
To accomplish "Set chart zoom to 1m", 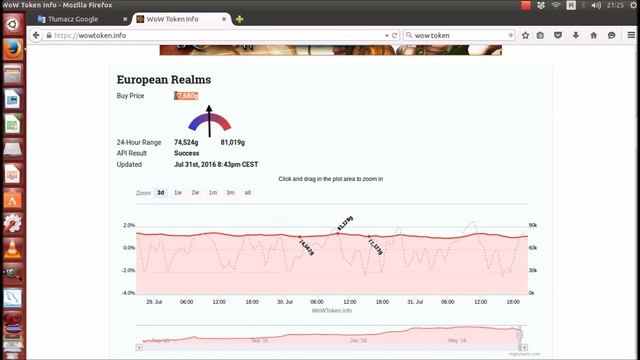I will coord(213,193).
